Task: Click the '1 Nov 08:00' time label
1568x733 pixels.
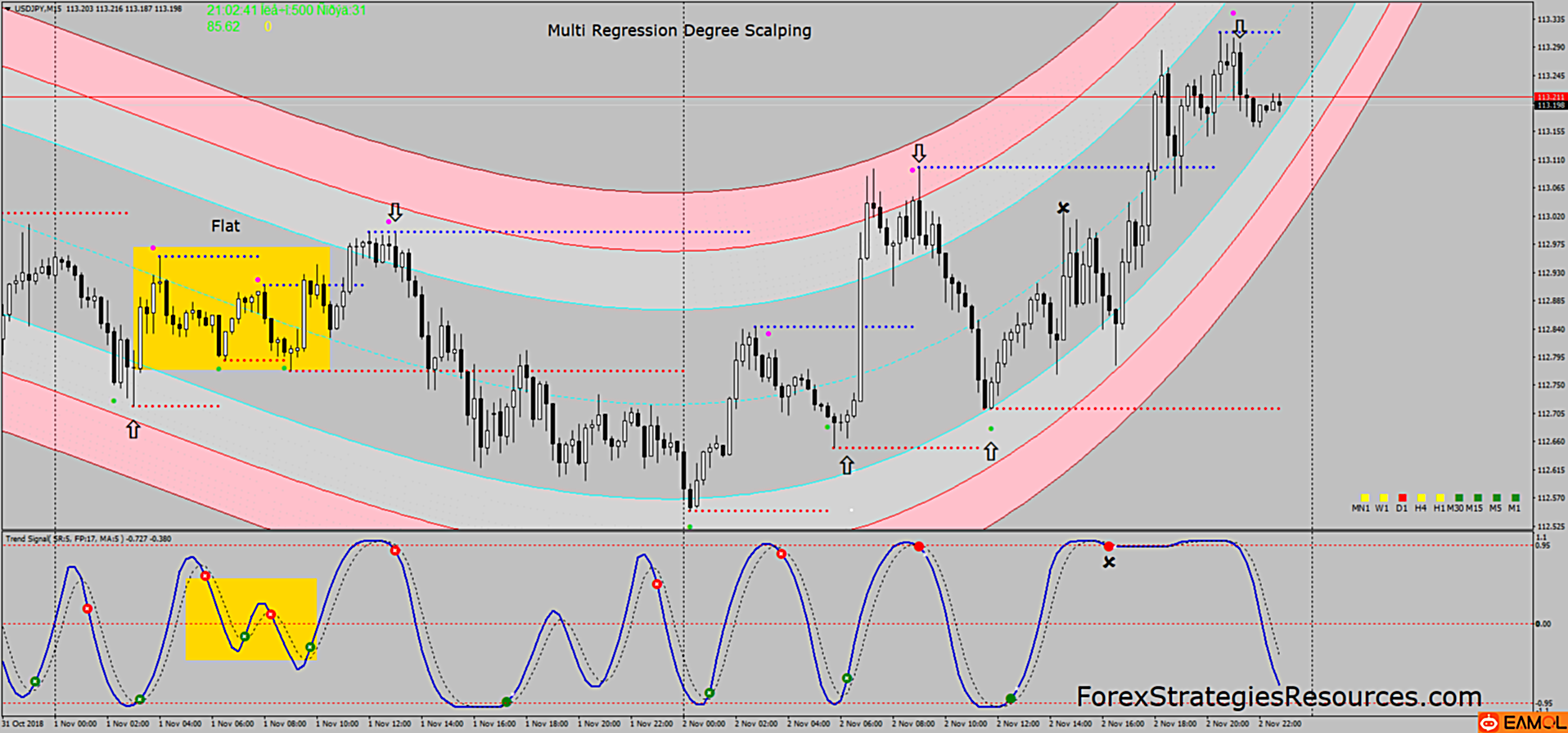Action: 285,724
